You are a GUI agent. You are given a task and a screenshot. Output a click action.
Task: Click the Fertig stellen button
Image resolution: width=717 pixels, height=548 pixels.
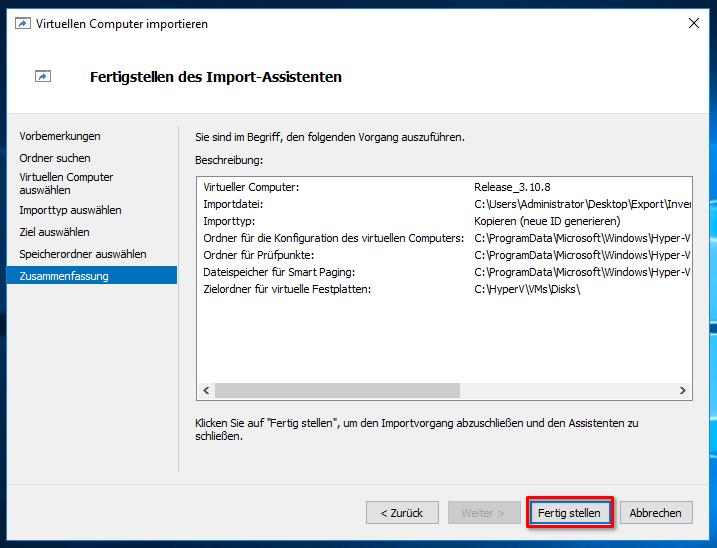[569, 513]
